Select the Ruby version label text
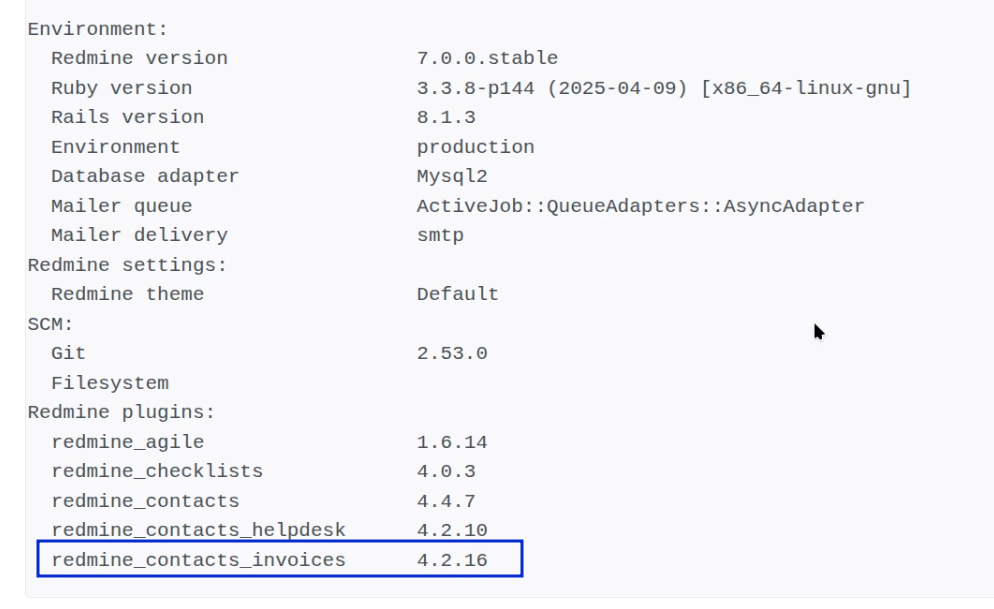Viewport: 994px width, 609px height. coord(122,88)
